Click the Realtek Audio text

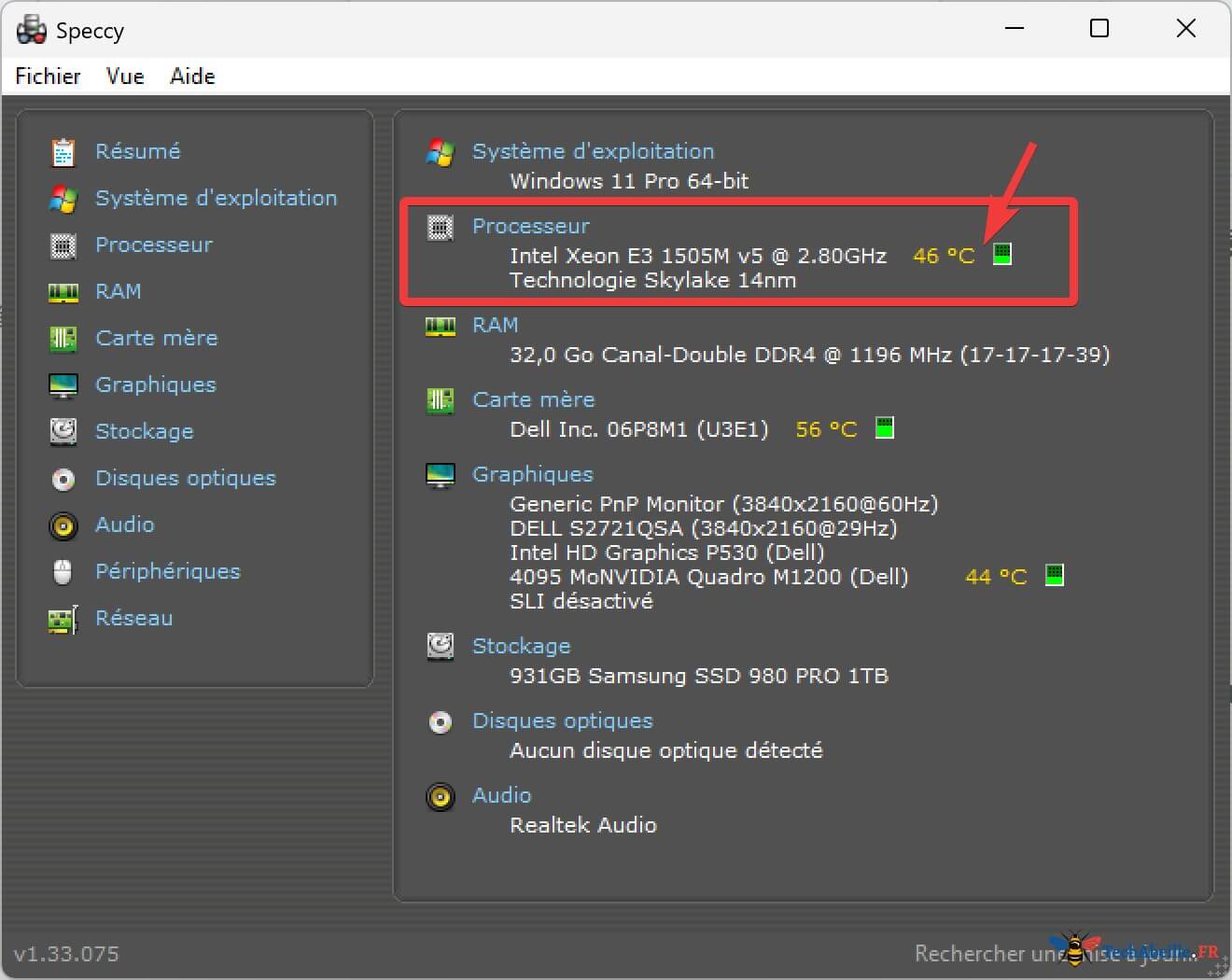pyautogui.click(x=583, y=825)
